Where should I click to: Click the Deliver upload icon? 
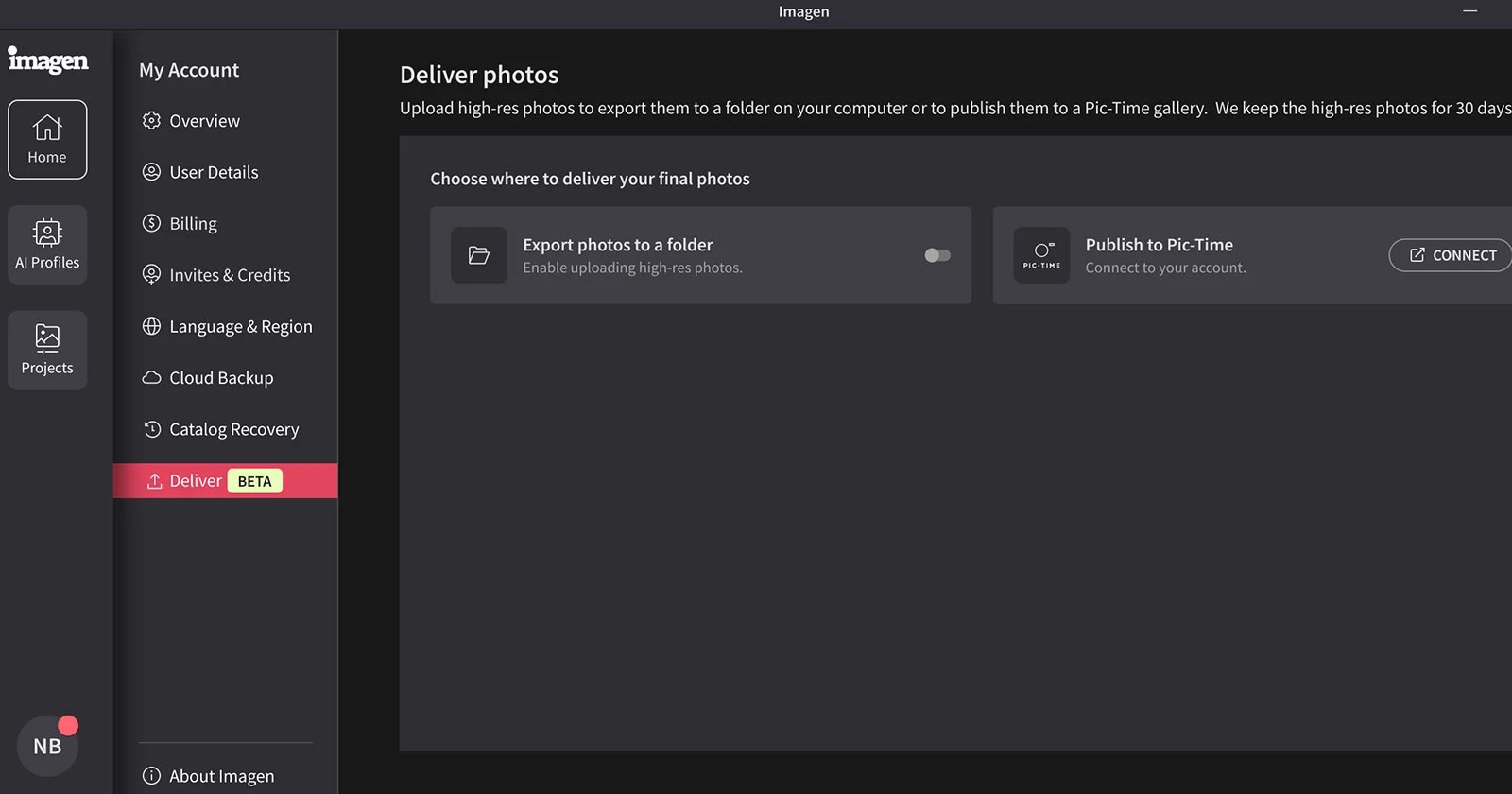[x=155, y=481]
